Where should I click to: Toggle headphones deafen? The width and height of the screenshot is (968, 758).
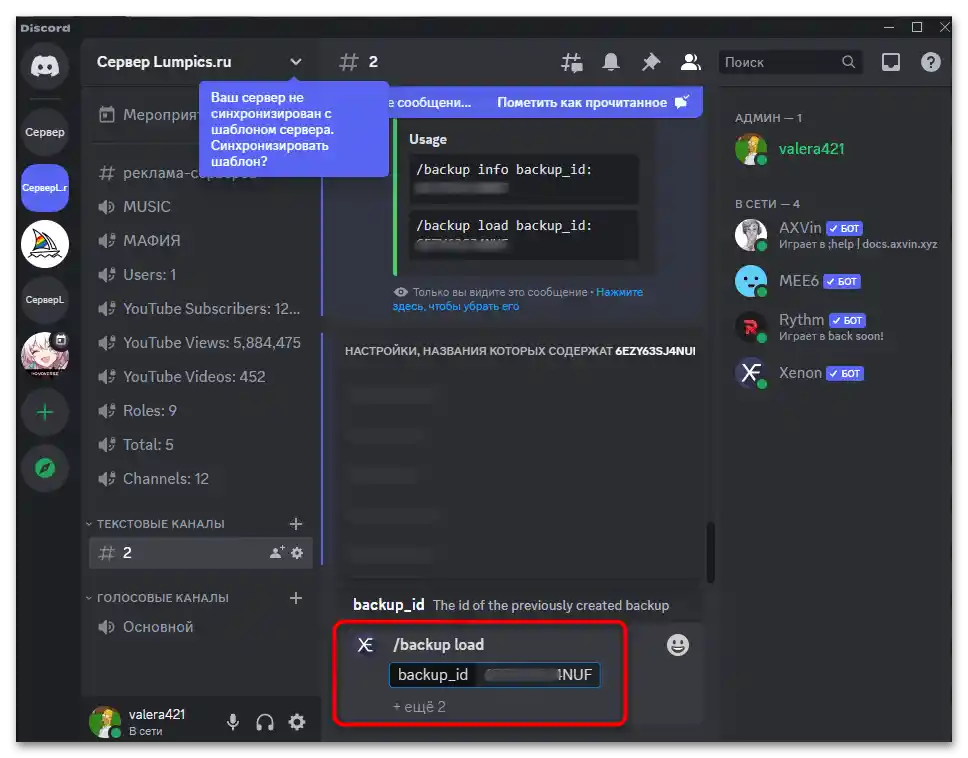[x=265, y=722]
